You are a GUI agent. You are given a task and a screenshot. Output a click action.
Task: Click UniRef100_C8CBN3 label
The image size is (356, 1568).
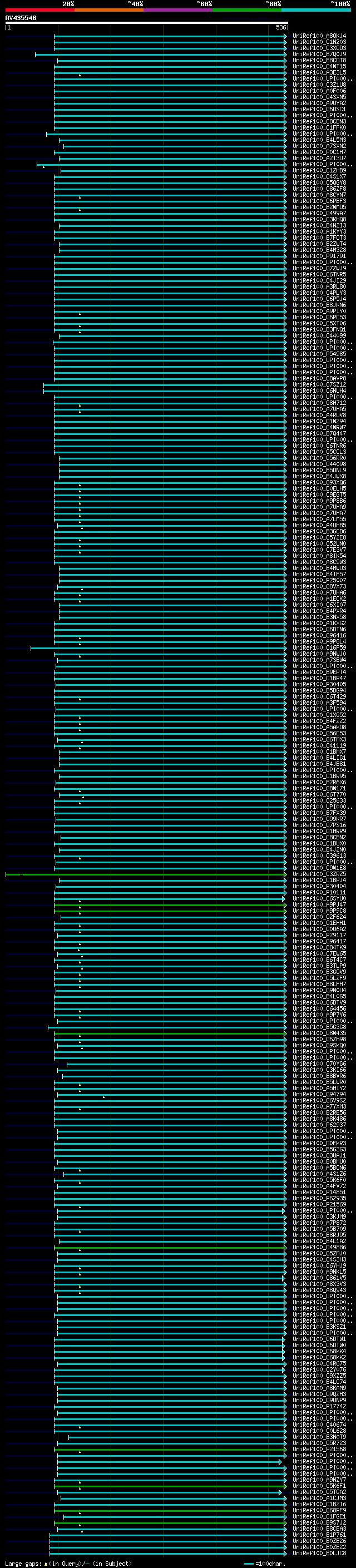pos(319,121)
